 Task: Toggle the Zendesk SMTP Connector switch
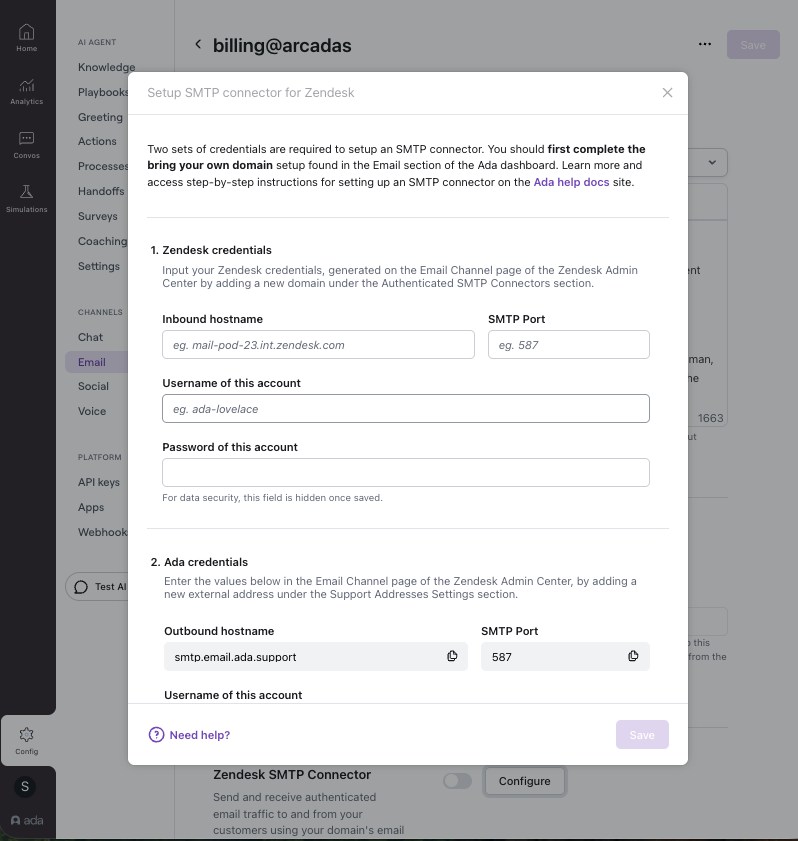click(457, 781)
